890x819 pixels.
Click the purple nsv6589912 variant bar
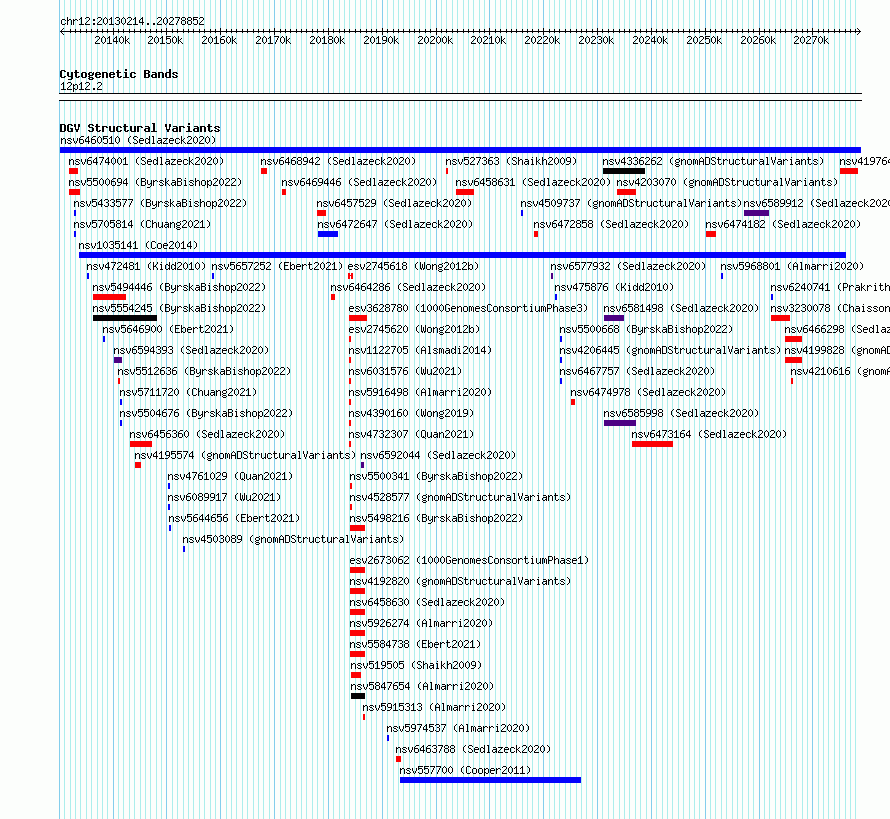coord(757,213)
